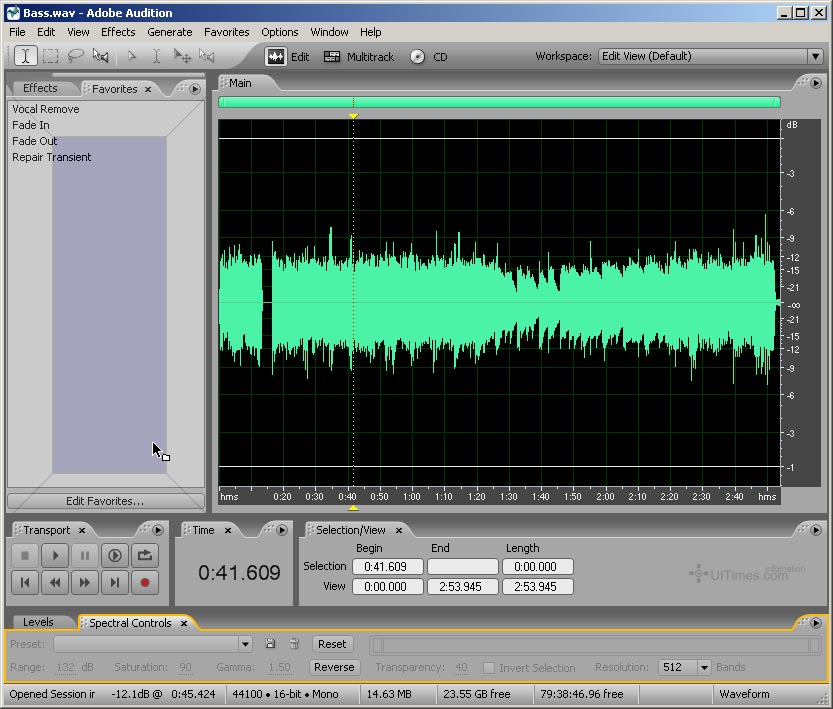Close the Spectral Controls tab
The height and width of the screenshot is (709, 833).
click(x=184, y=623)
